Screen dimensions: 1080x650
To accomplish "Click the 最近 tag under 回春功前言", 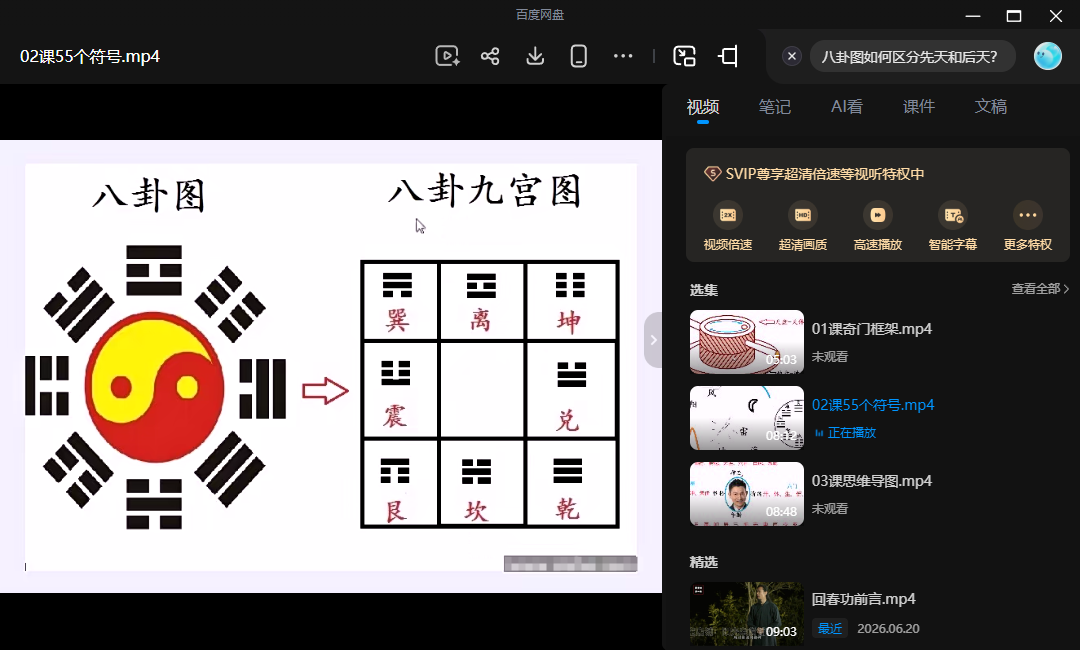I will click(830, 629).
